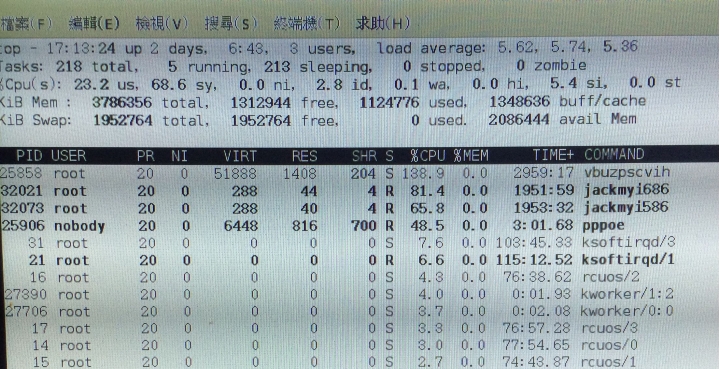Click the 3786356 total memory value

click(x=123, y=102)
